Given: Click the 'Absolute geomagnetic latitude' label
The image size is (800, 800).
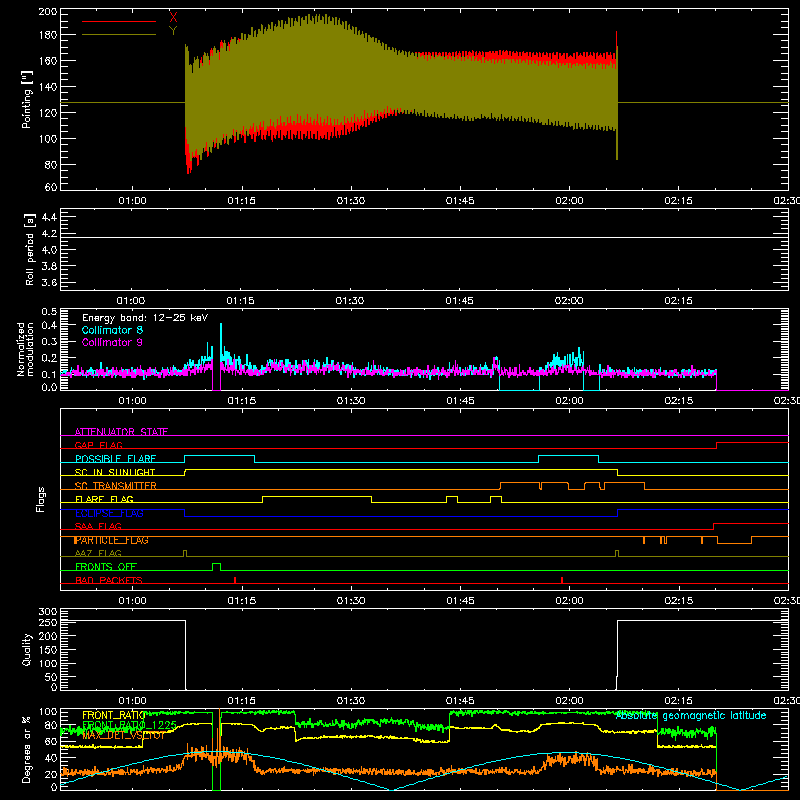Looking at the screenshot, I should point(691,715).
